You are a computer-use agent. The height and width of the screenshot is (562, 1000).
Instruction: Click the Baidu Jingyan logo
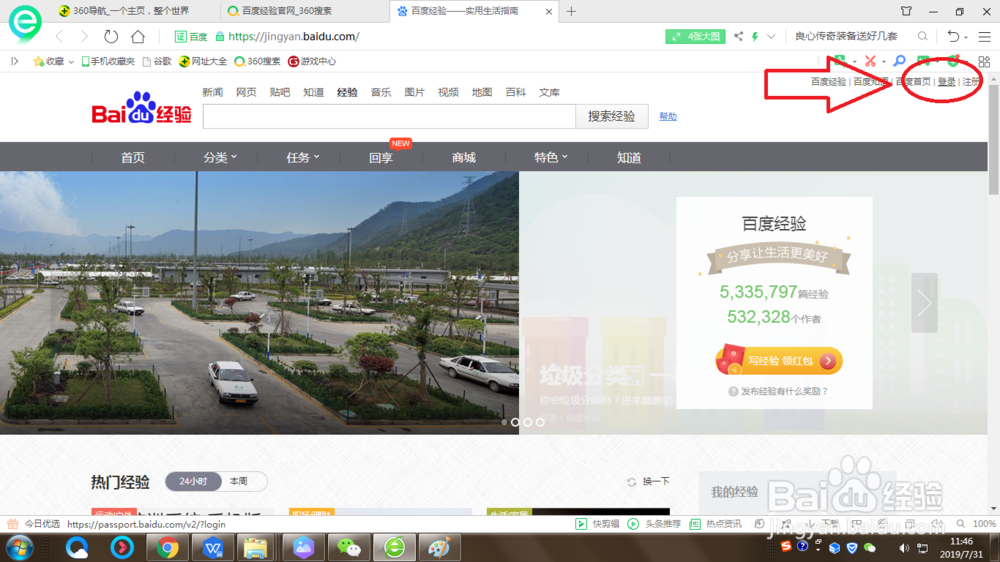tap(142, 108)
